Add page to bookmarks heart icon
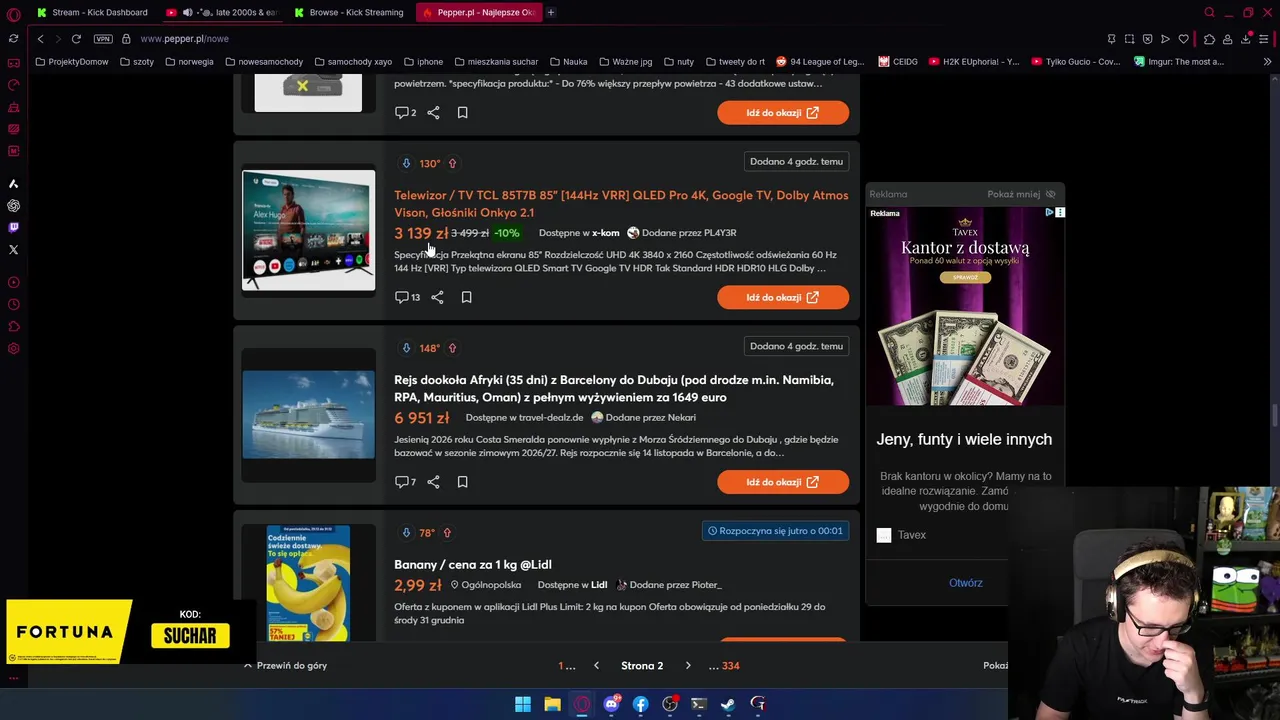The height and width of the screenshot is (720, 1280). pyautogui.click(x=1183, y=38)
